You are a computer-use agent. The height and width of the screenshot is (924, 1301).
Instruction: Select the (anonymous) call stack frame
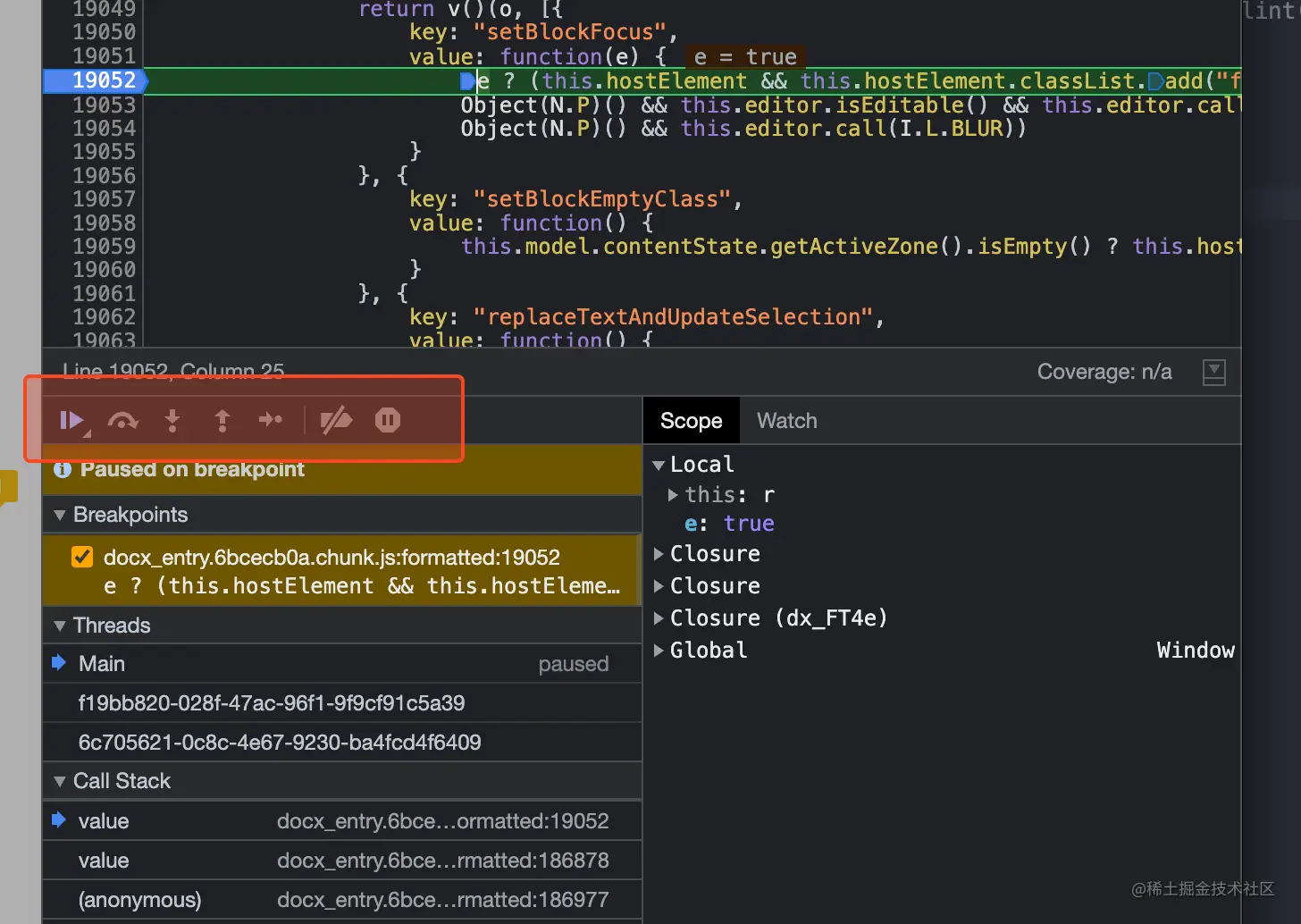pyautogui.click(x=342, y=900)
